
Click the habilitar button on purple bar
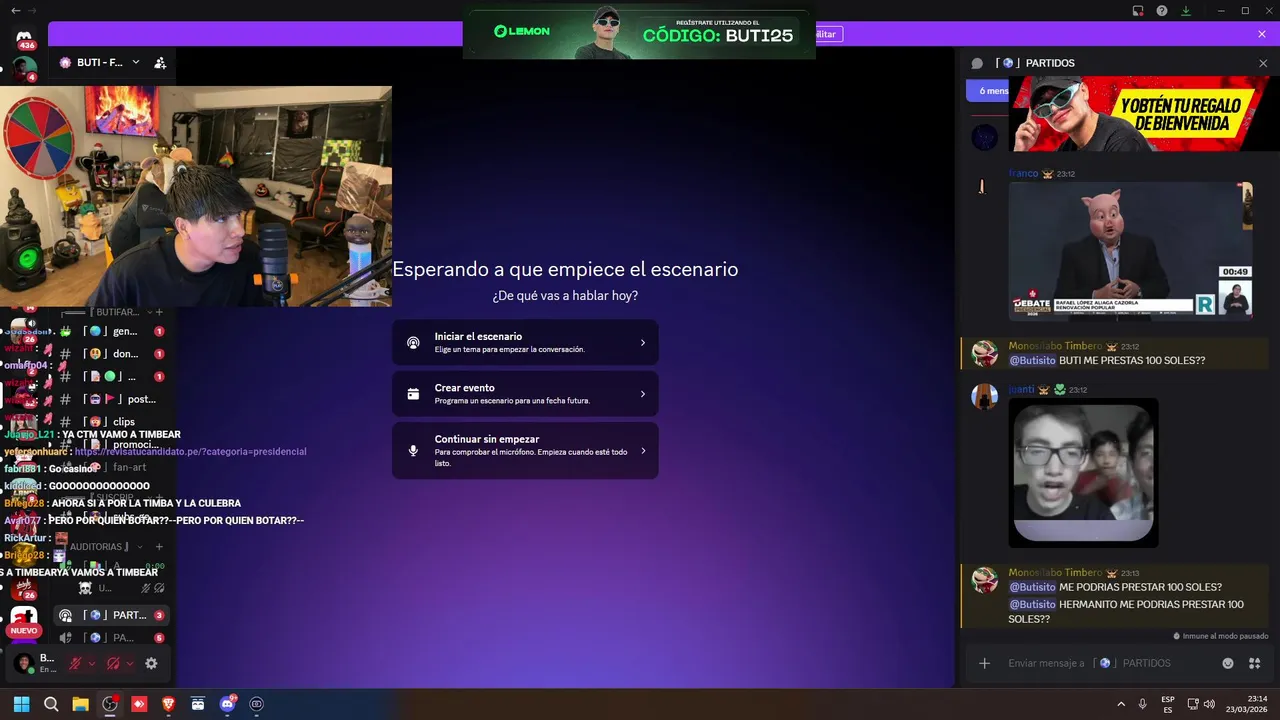click(x=828, y=34)
